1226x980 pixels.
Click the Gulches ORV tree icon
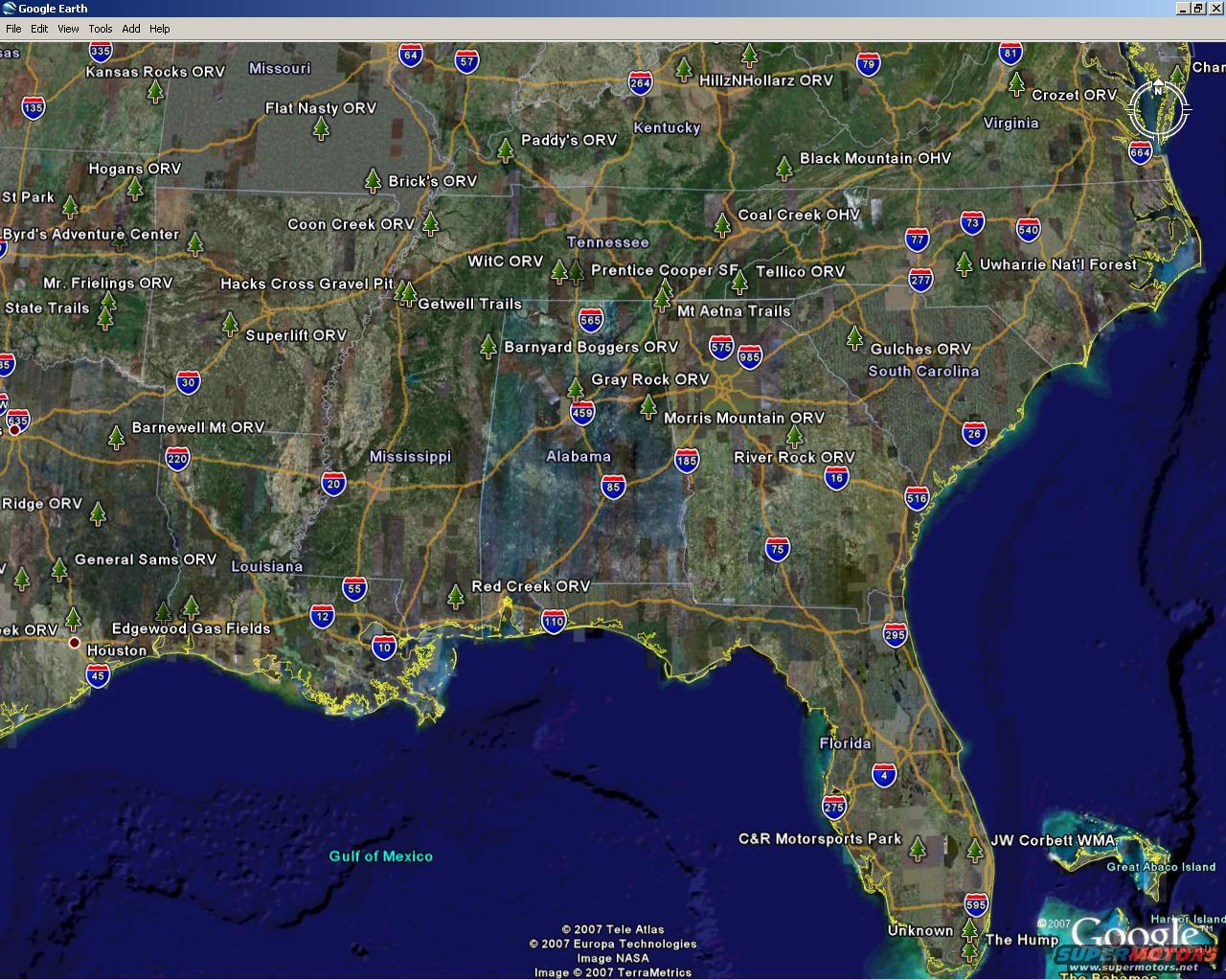pos(854,337)
